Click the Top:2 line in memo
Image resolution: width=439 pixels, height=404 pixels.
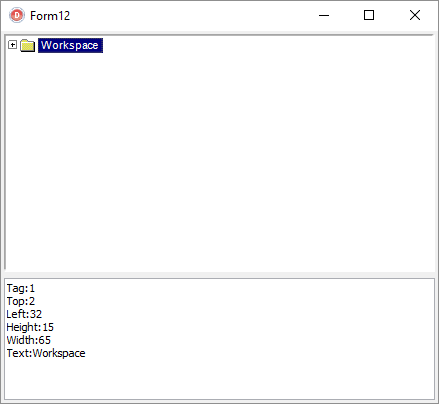(21, 301)
